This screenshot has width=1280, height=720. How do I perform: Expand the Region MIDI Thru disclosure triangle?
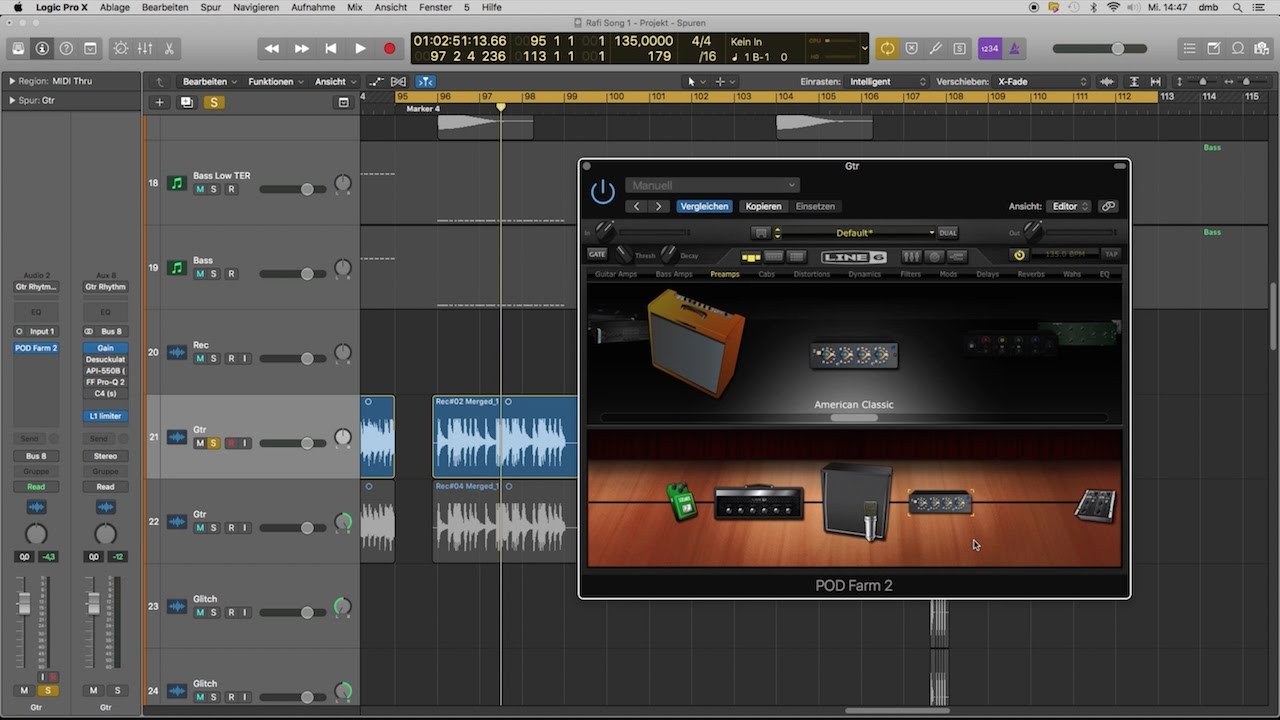pos(12,81)
